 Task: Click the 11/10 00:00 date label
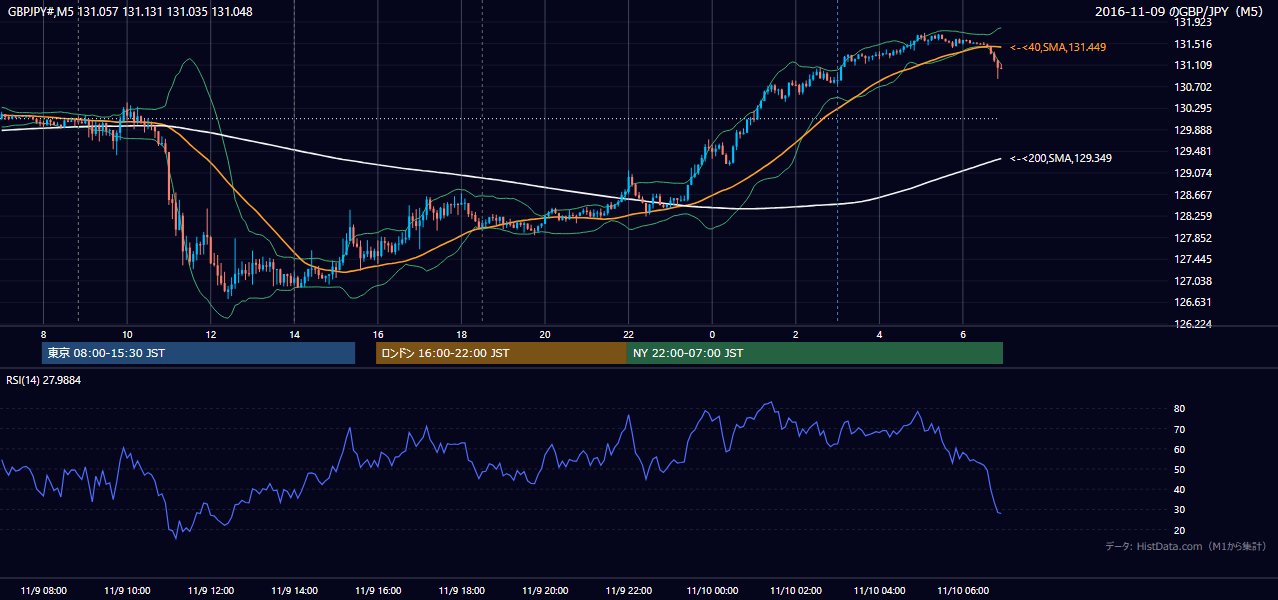[x=712, y=590]
